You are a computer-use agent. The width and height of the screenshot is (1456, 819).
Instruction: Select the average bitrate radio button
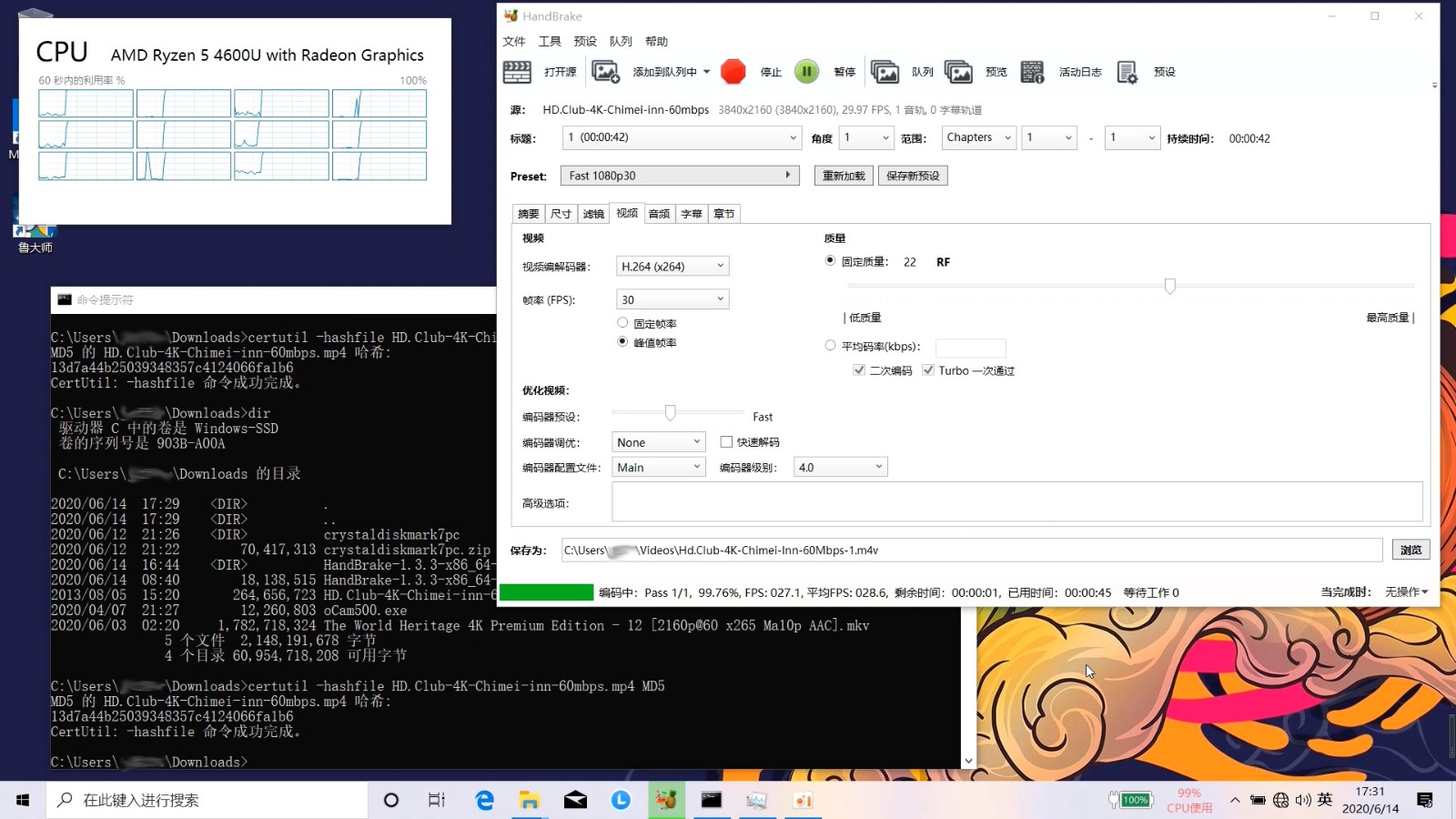830,346
